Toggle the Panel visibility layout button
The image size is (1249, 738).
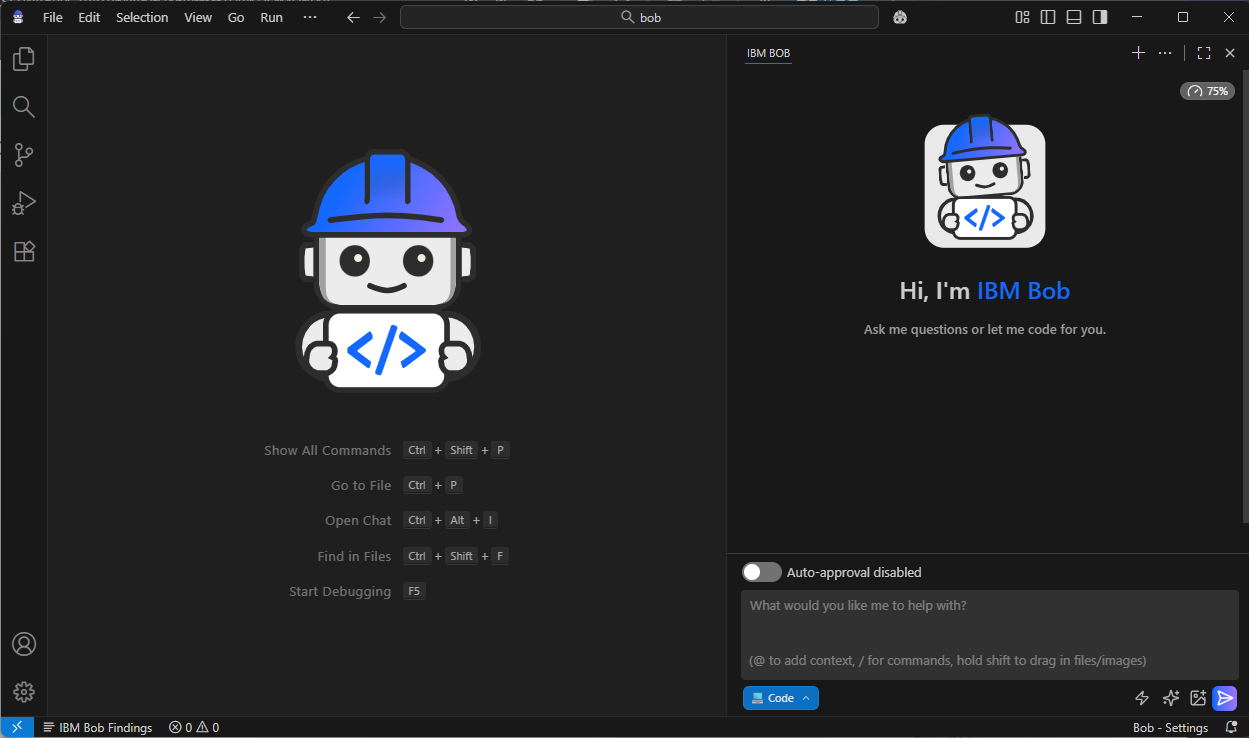(x=1073, y=17)
